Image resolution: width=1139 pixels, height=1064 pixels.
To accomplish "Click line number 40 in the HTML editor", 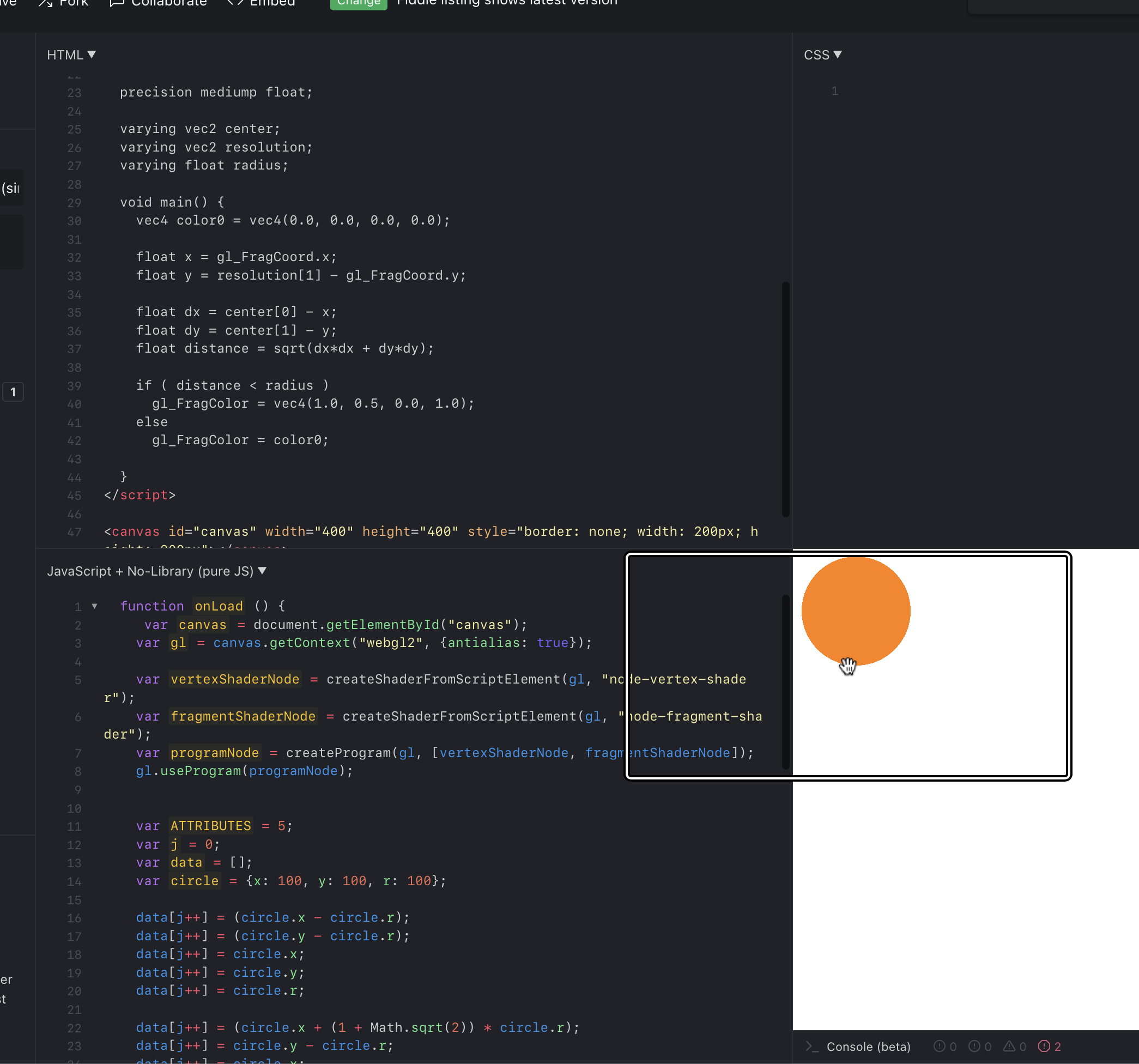I will click(x=75, y=404).
